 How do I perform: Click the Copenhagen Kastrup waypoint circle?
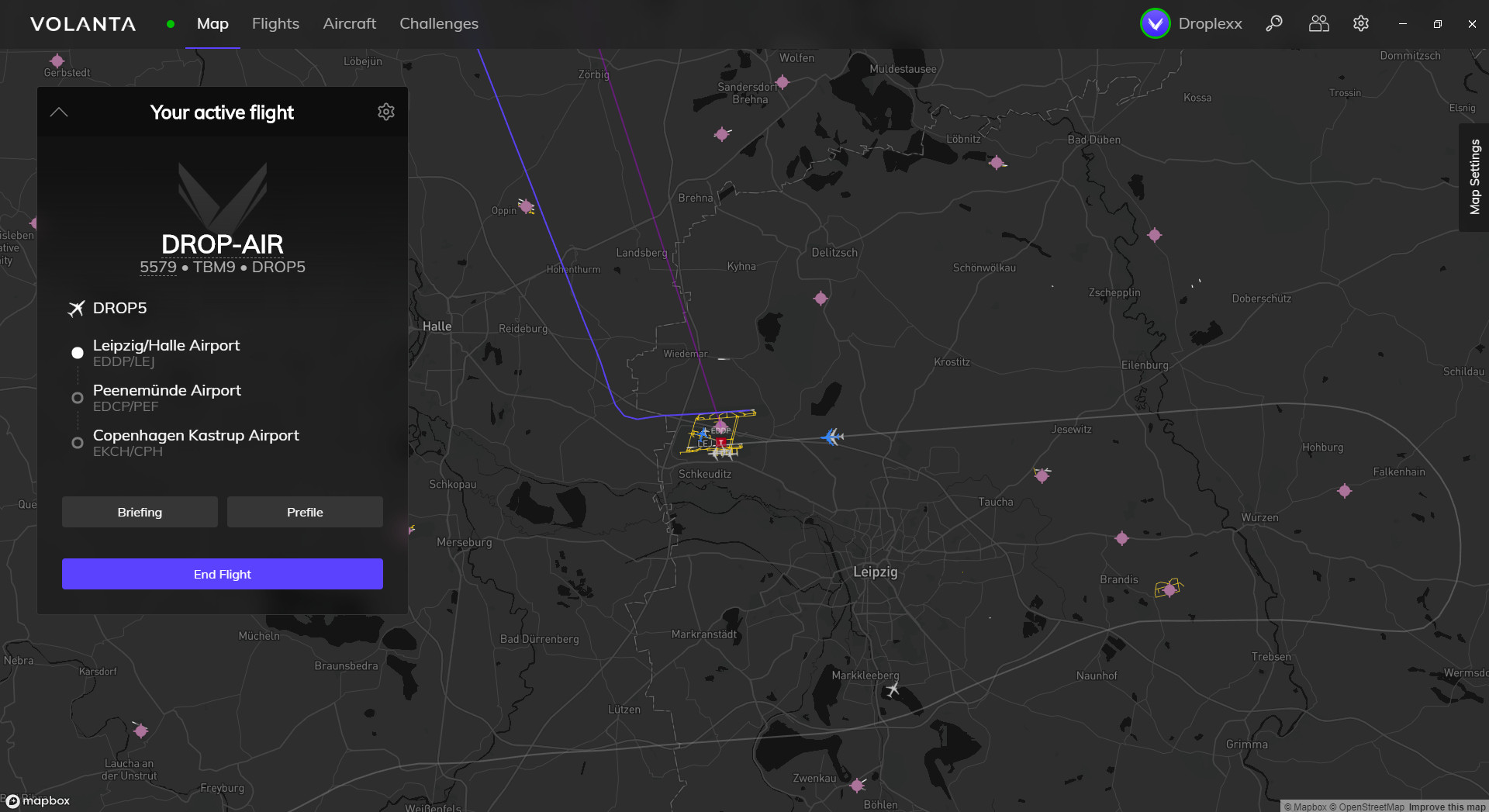[x=78, y=443]
